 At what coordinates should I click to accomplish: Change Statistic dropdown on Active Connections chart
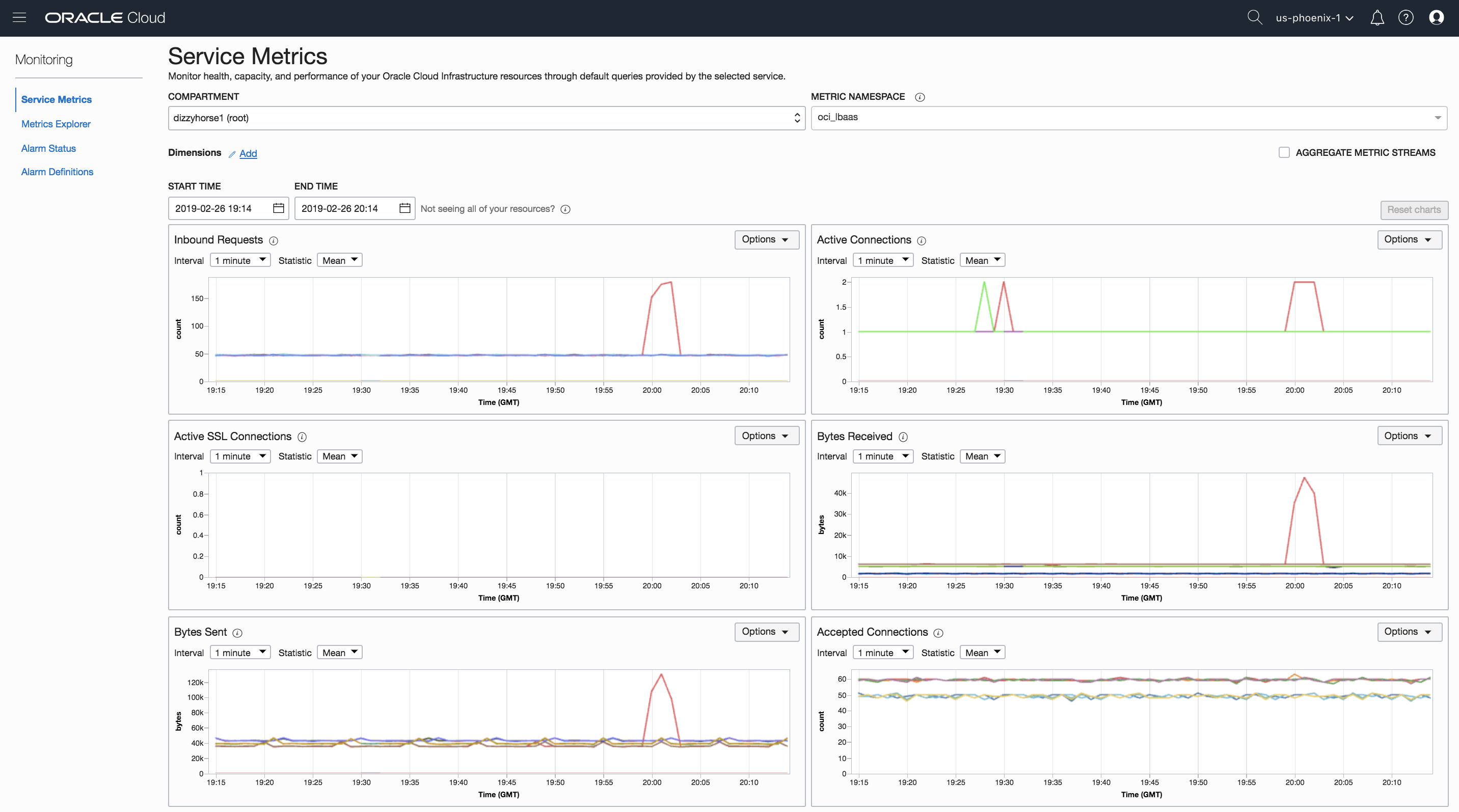click(982, 260)
